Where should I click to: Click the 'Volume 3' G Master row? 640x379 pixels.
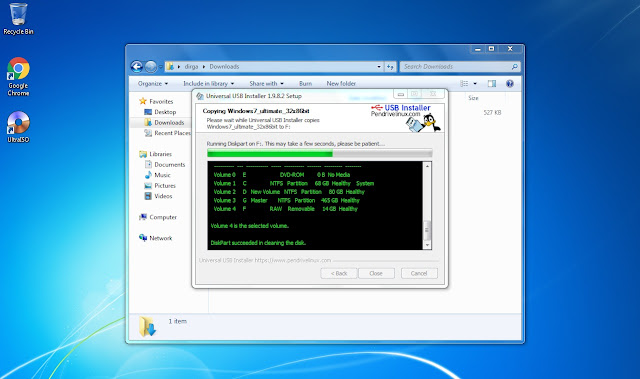coord(287,200)
